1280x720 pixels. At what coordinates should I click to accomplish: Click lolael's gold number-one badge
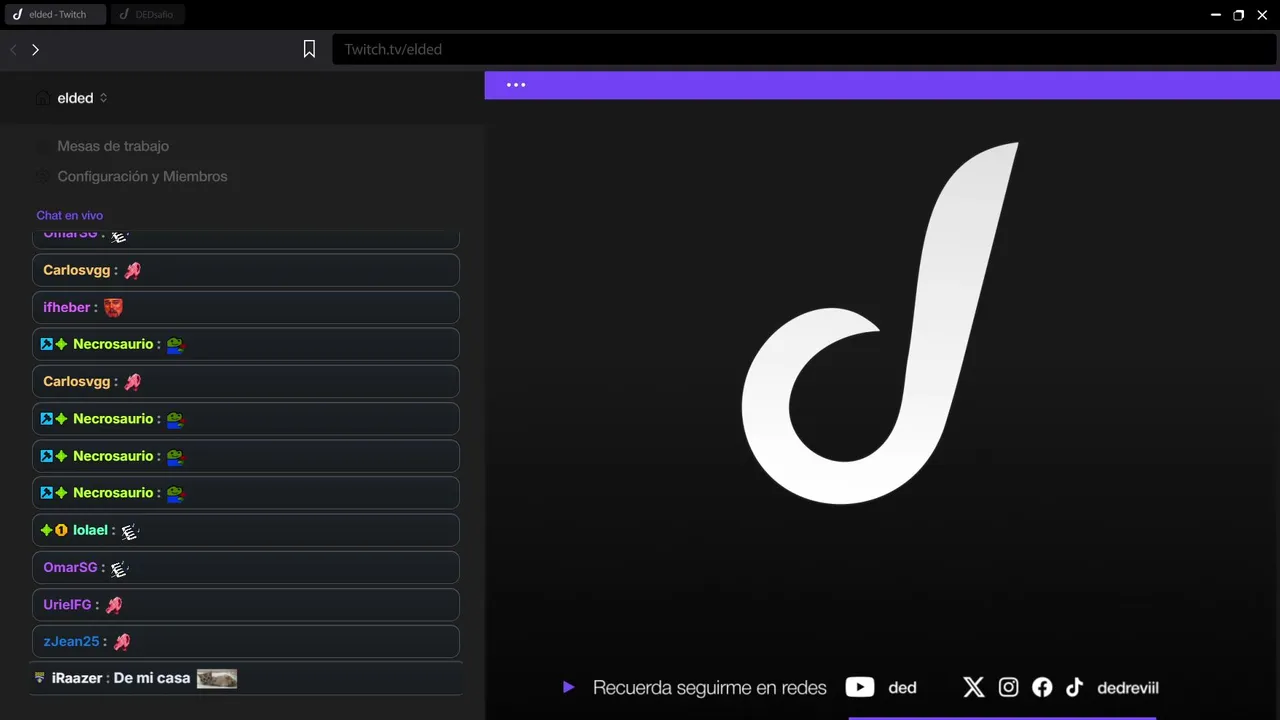coord(61,530)
